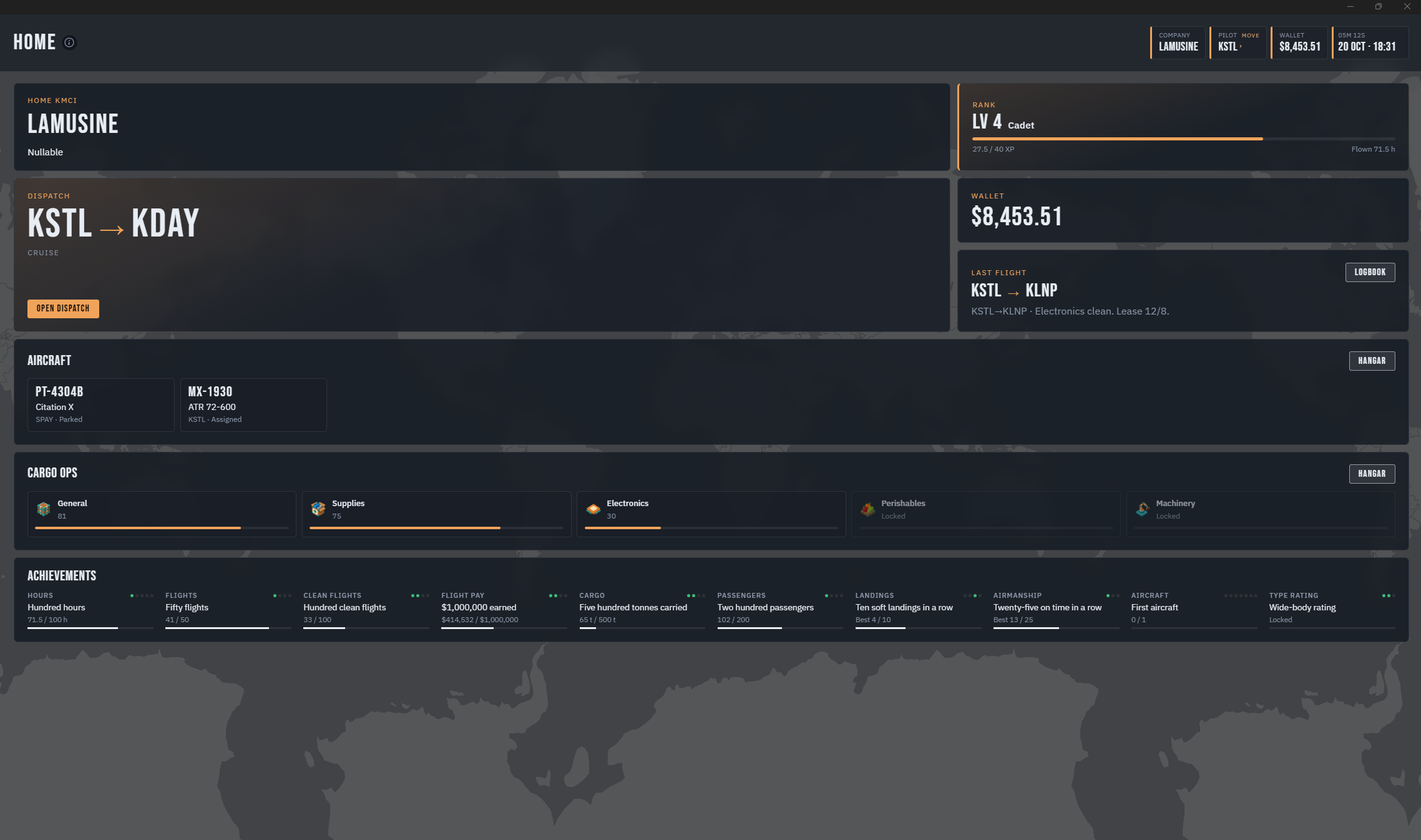This screenshot has width=1421, height=840.
Task: Click the Supplies cargo box icon
Action: [x=318, y=509]
